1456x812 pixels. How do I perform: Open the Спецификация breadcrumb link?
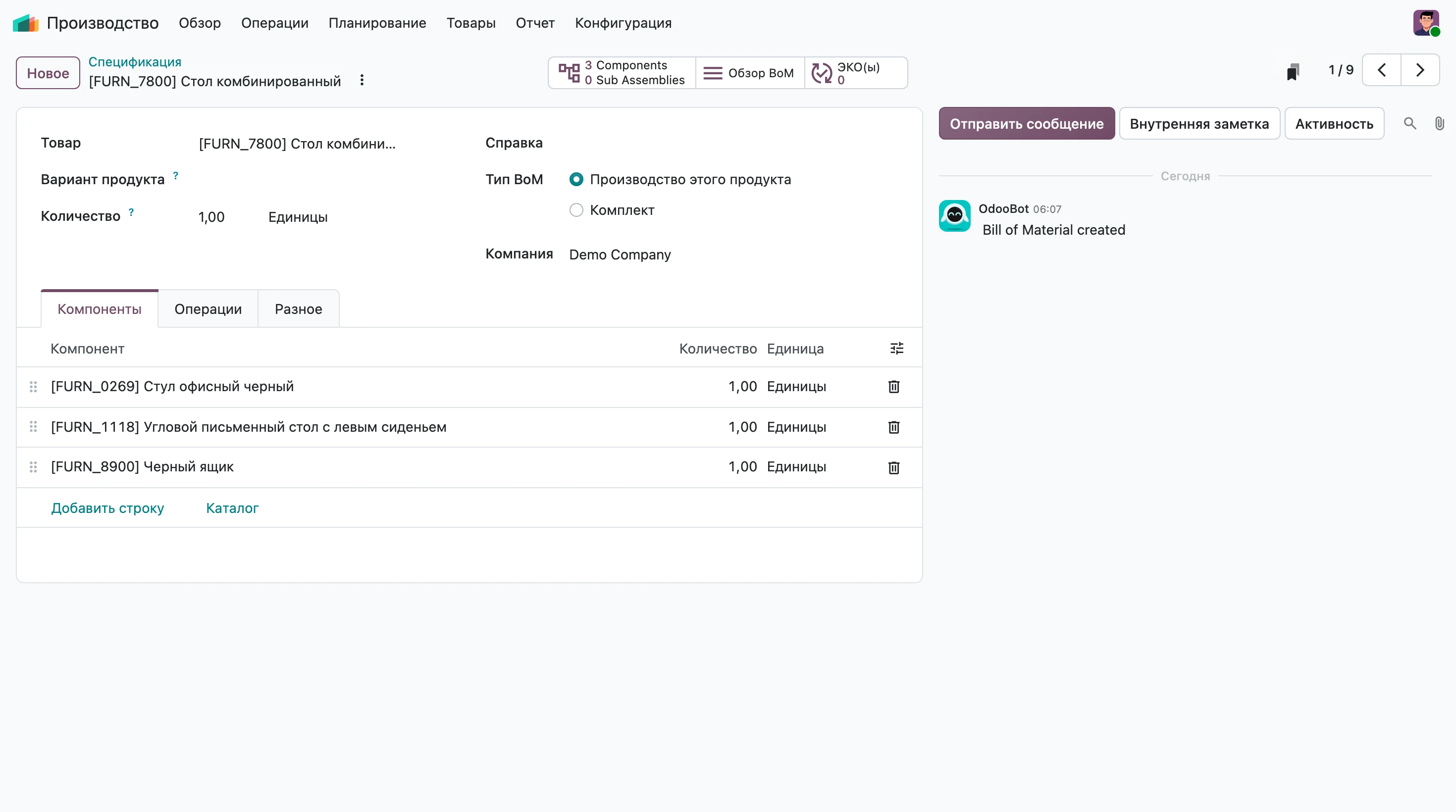click(135, 61)
